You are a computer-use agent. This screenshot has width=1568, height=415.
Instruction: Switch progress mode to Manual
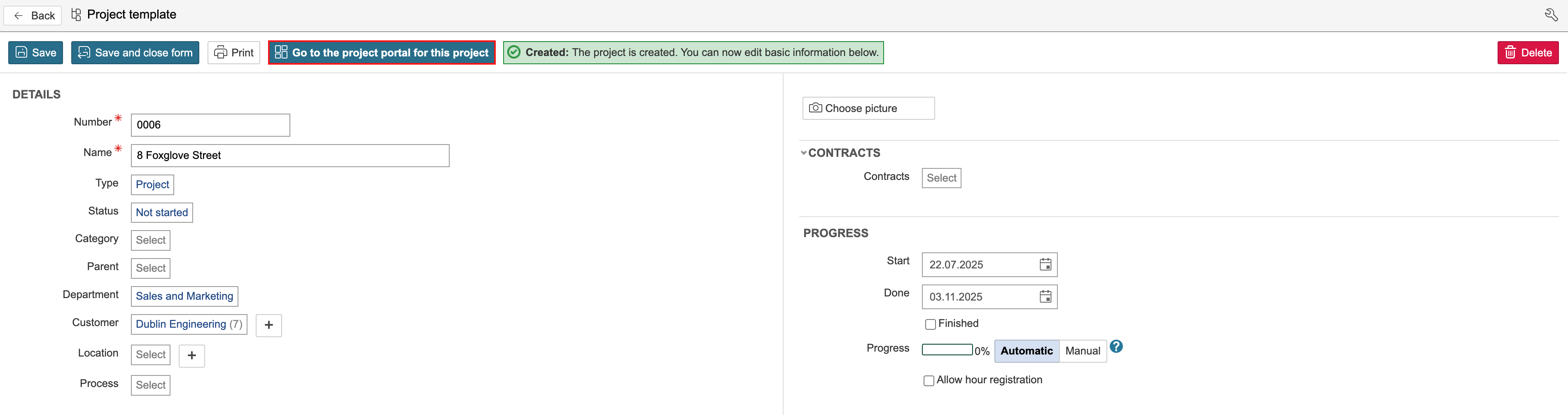[x=1082, y=351]
